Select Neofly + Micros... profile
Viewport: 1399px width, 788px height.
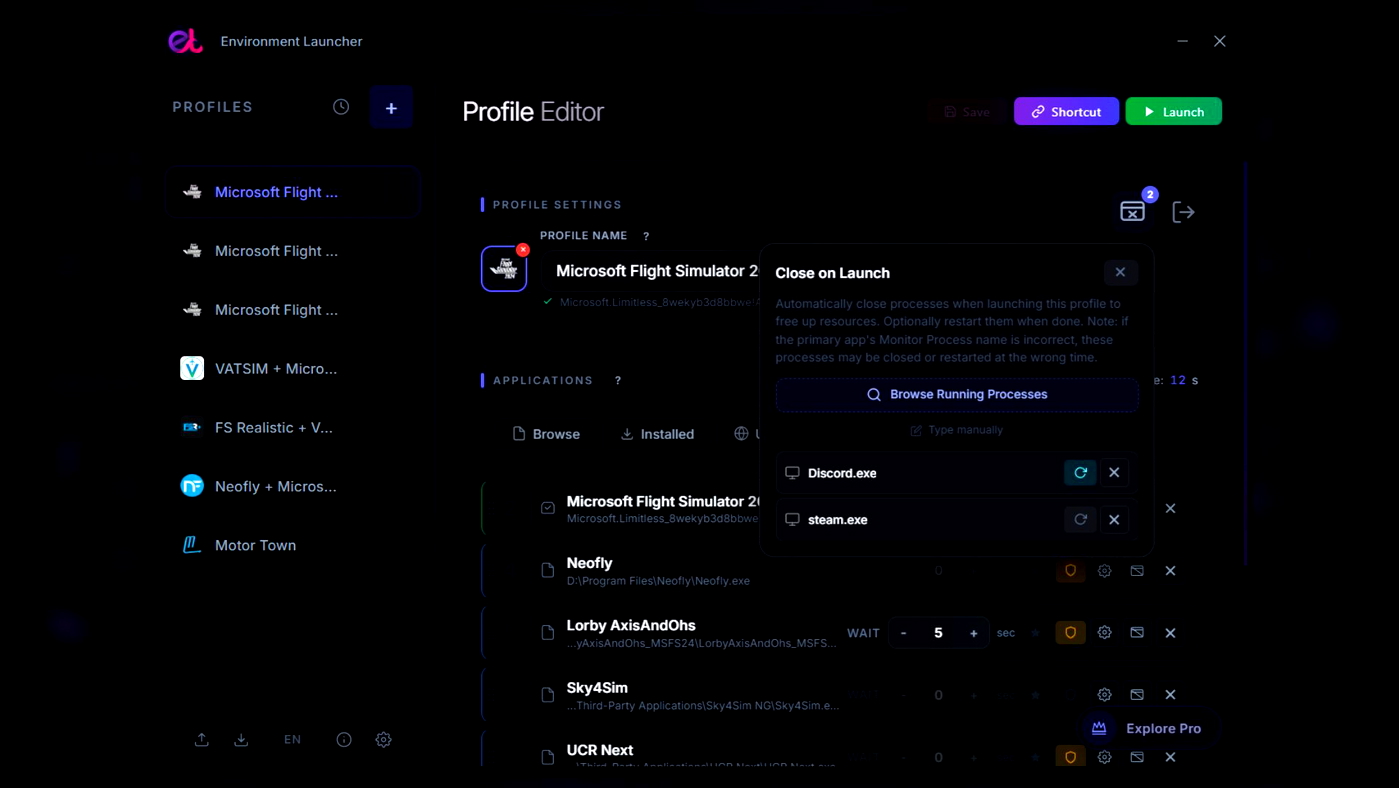[293, 487]
